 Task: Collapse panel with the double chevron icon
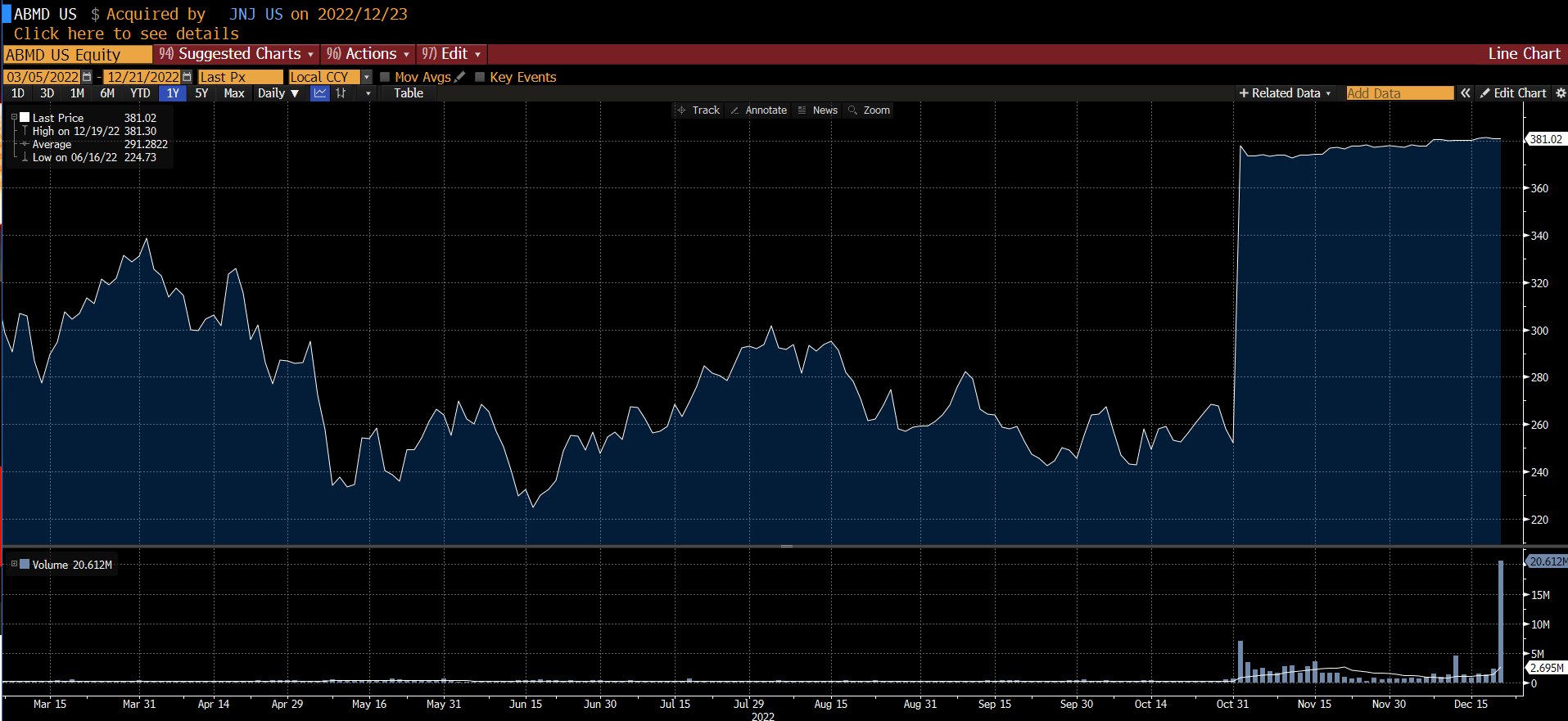click(x=1465, y=93)
